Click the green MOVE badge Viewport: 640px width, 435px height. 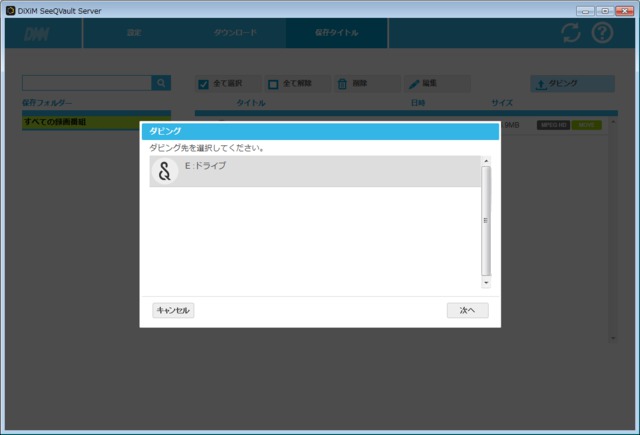click(x=587, y=125)
